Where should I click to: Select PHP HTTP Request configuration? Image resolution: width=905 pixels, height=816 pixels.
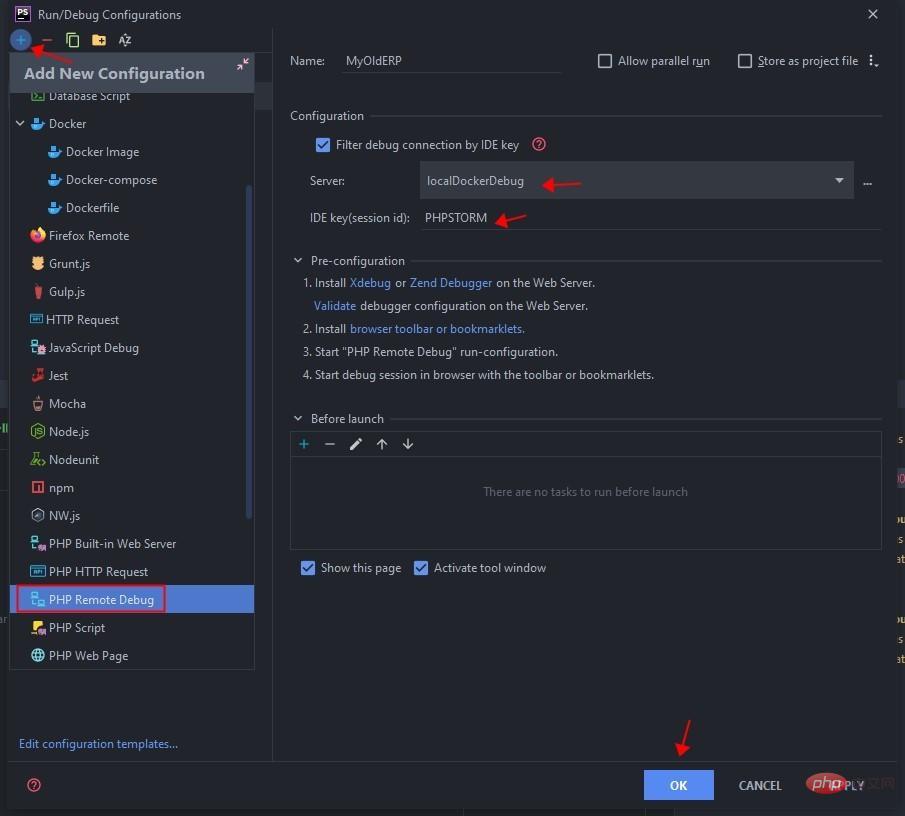pos(132,571)
